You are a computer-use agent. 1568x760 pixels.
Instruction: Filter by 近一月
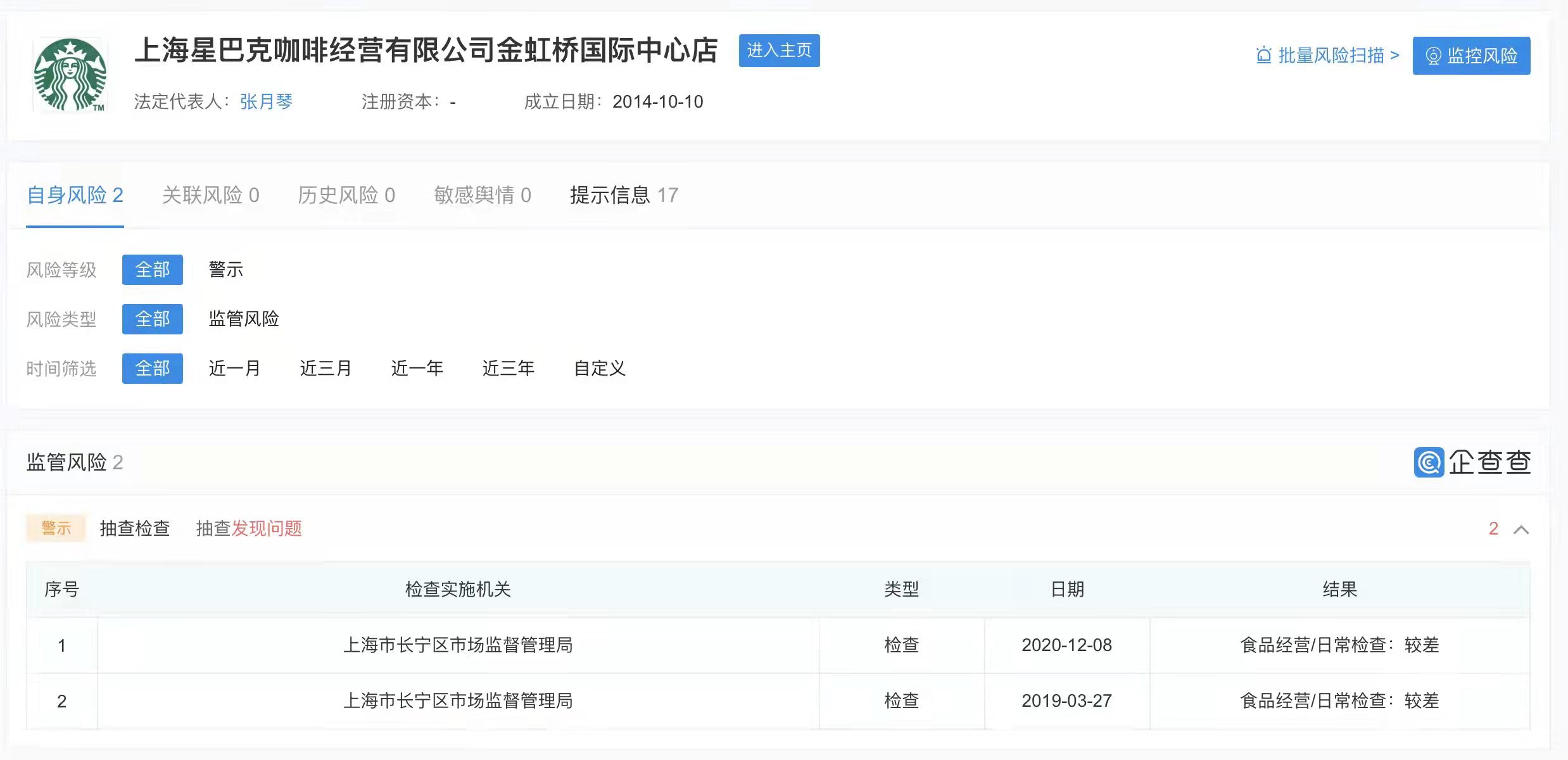click(x=234, y=368)
